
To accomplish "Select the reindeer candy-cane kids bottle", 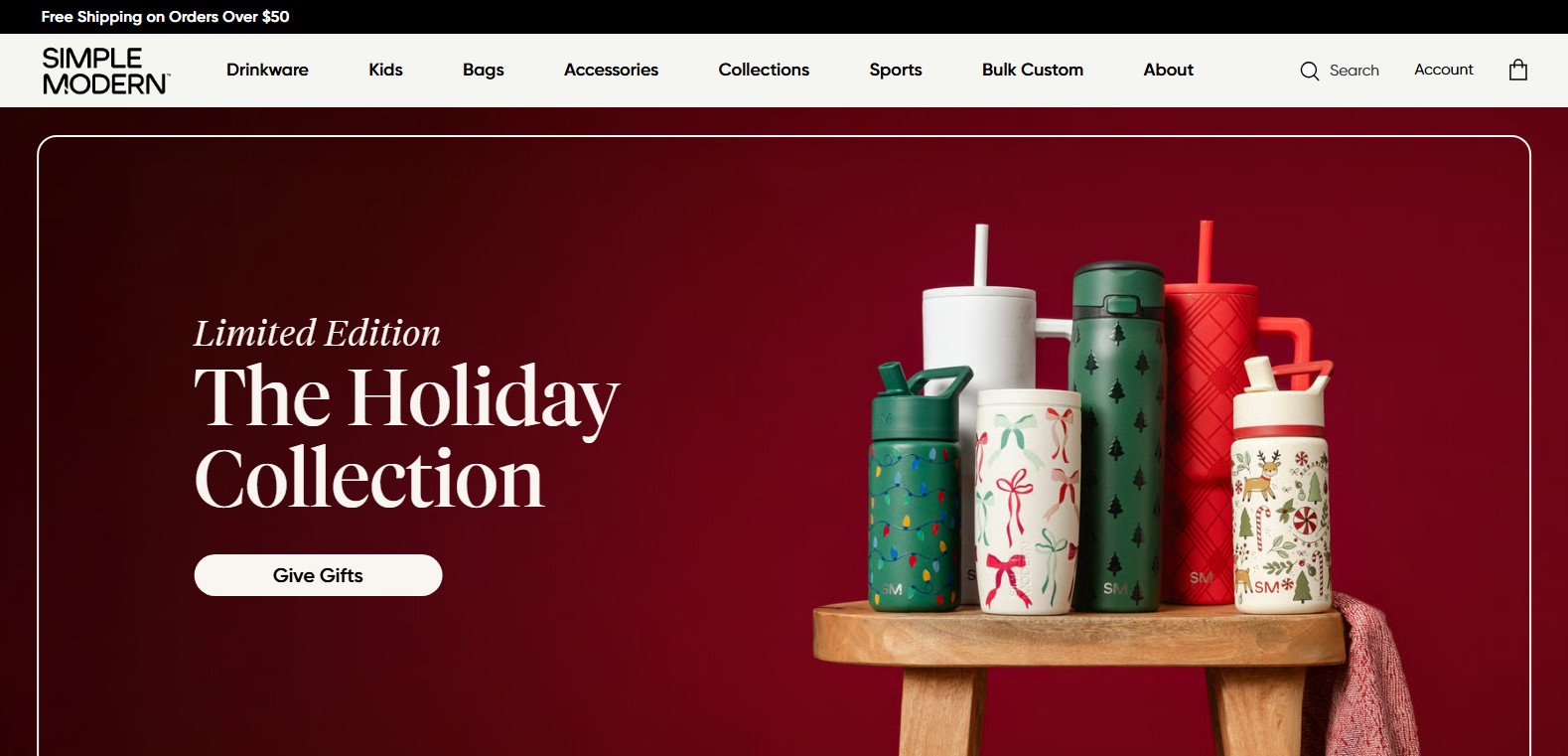I will pyautogui.click(x=1280, y=487).
